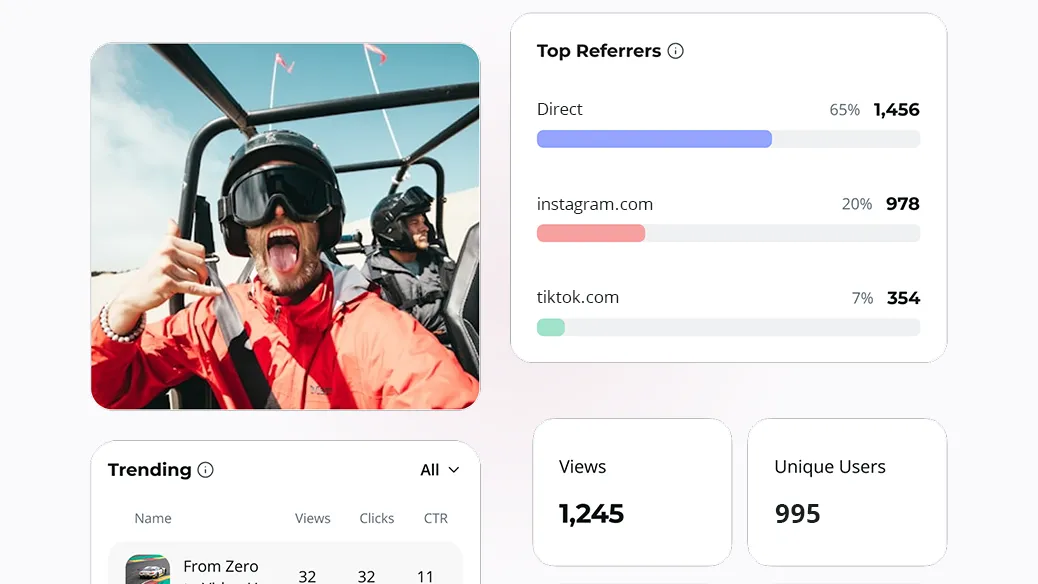The width and height of the screenshot is (1038, 584).
Task: Open the From Zero trending row
Action: pos(285,568)
